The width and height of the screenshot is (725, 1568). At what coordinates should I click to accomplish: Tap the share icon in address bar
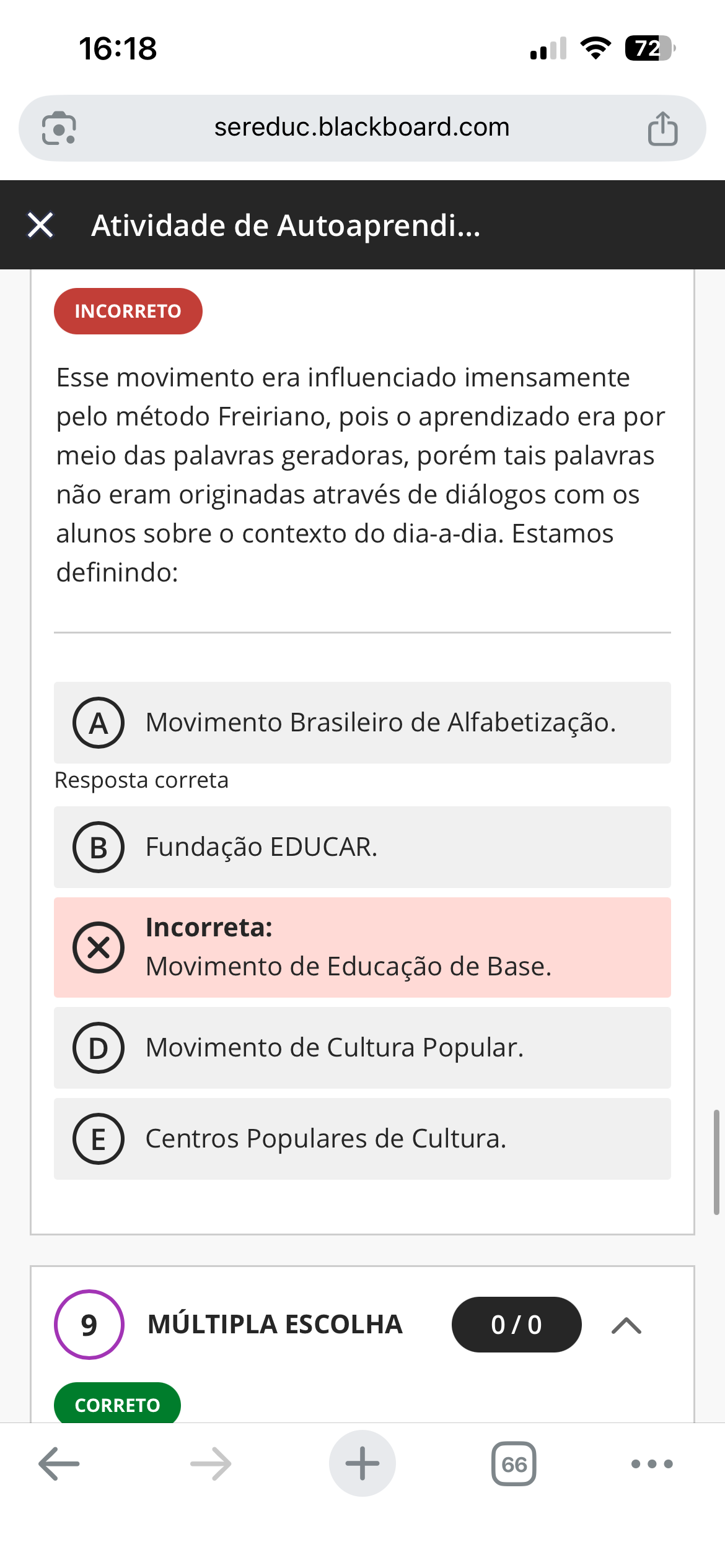[662, 128]
